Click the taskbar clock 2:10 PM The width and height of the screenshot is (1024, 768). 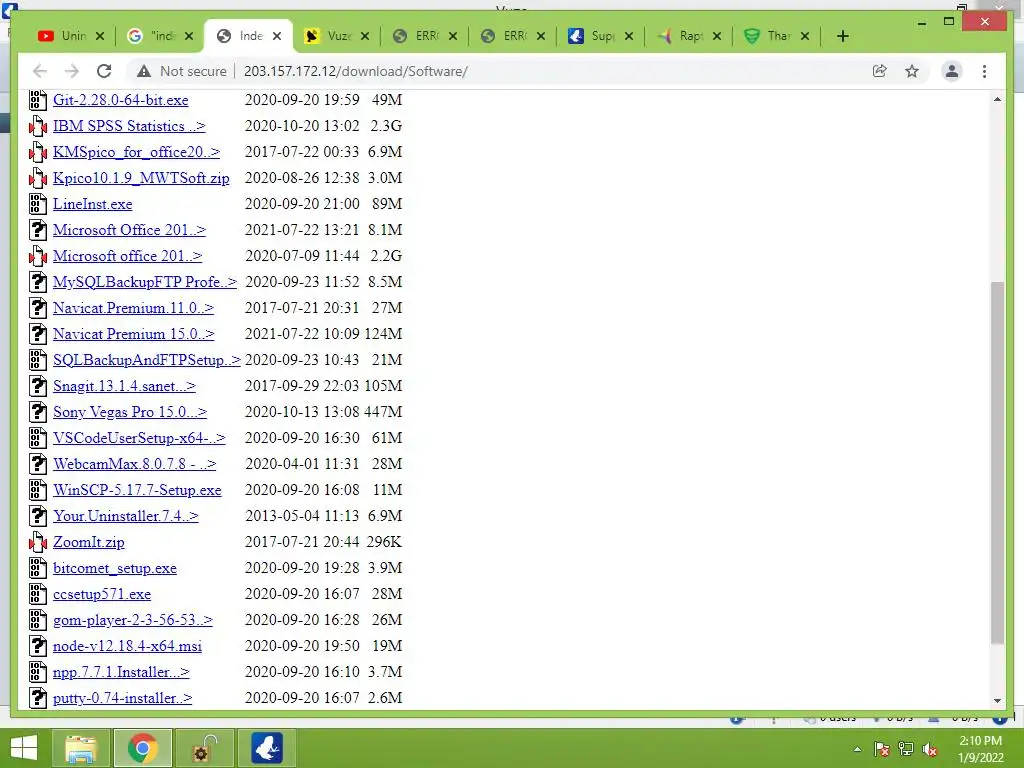click(980, 748)
